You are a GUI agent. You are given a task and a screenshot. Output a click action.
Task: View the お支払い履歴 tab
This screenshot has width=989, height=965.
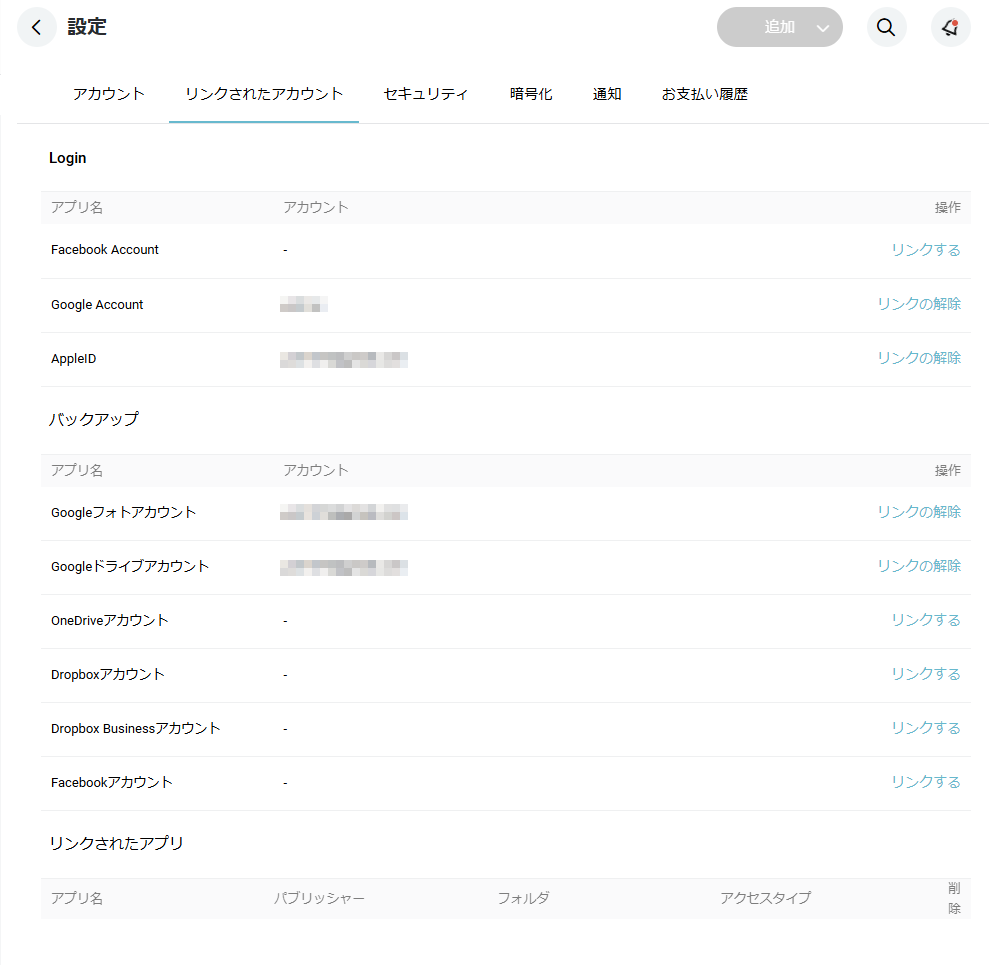704,94
